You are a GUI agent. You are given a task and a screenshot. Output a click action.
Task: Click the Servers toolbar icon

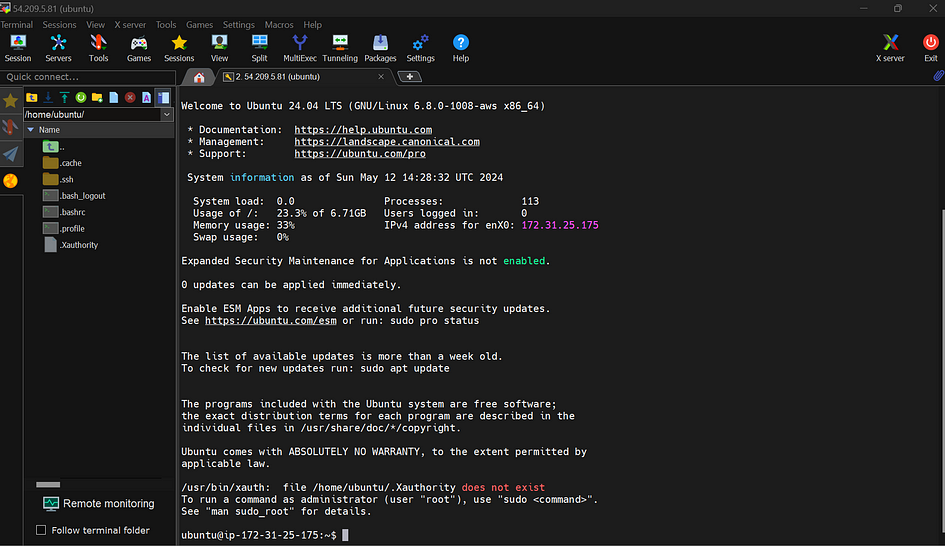(x=58, y=48)
